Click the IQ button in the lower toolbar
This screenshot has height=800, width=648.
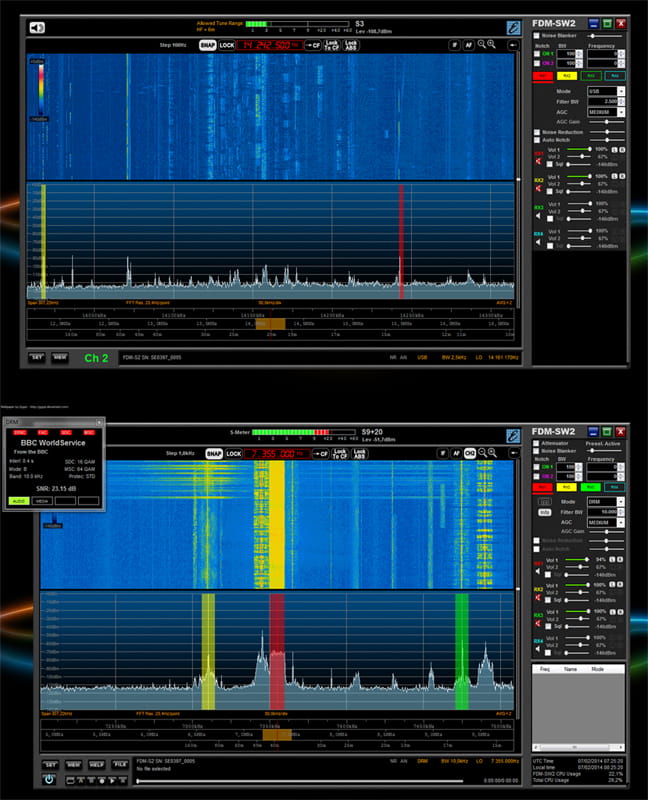tap(469, 453)
